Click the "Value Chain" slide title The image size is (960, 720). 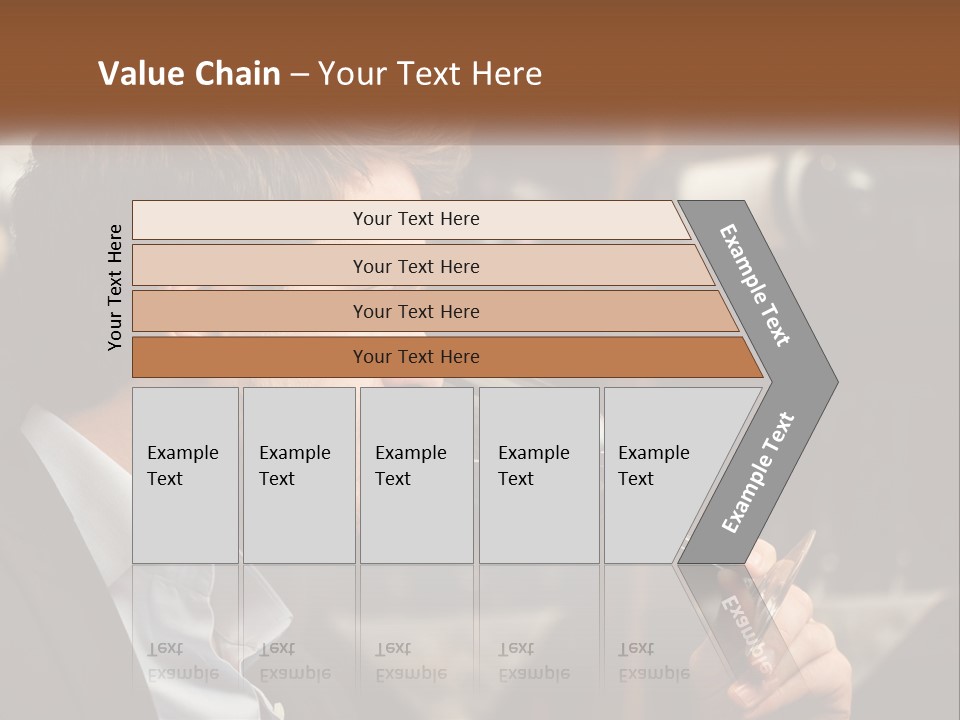[189, 74]
